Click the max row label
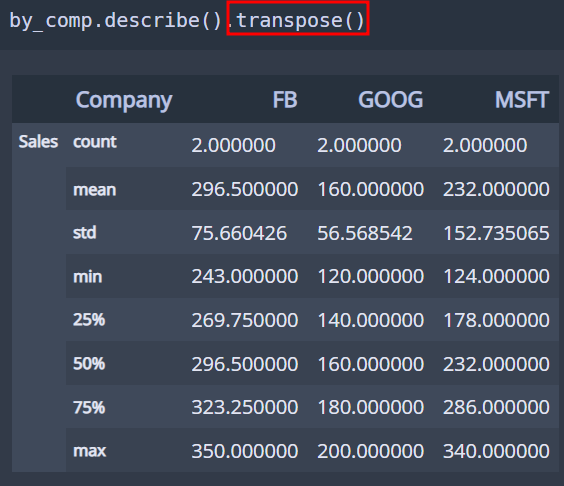564x486 pixels. (x=90, y=451)
